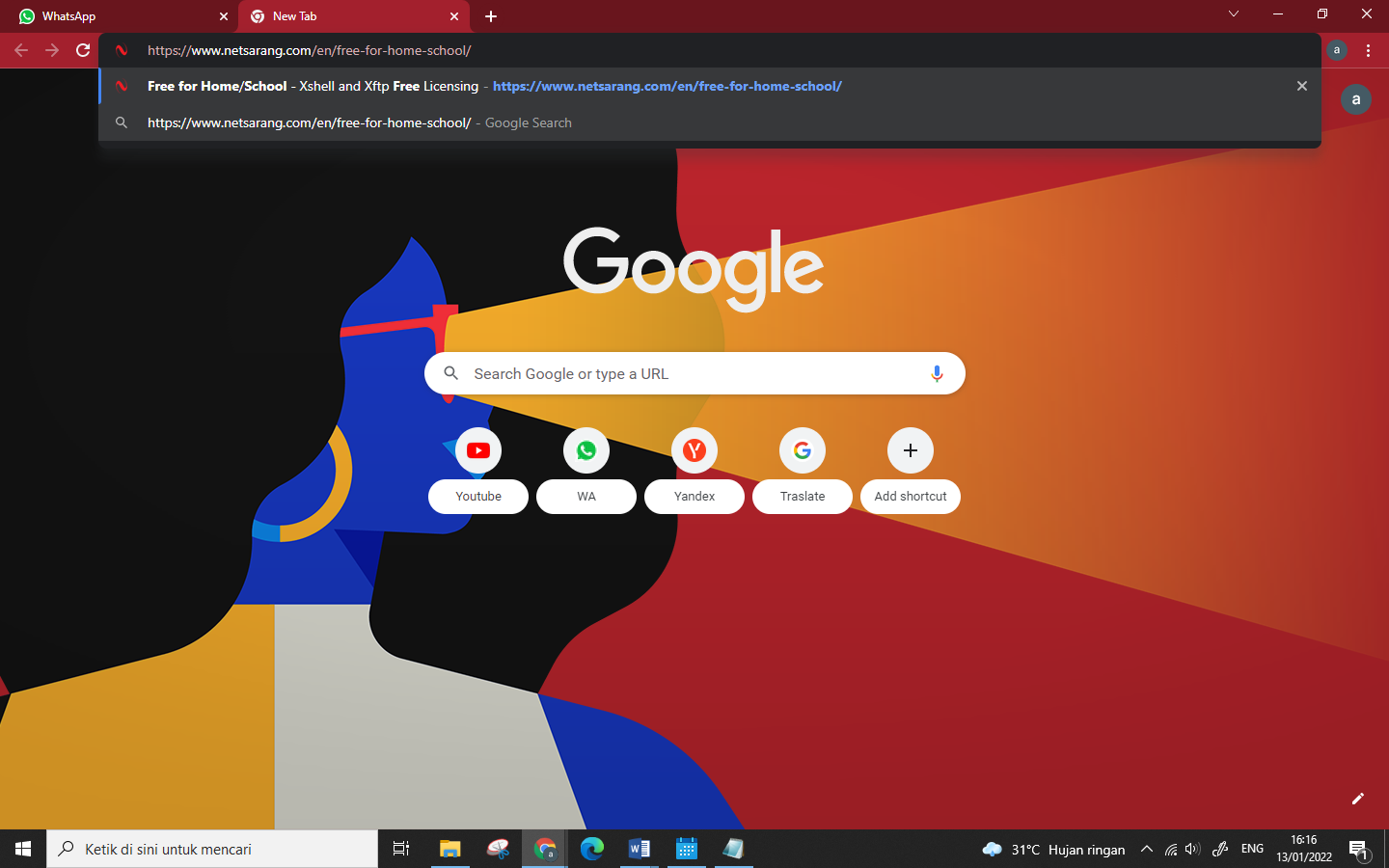Switch ENG input language

coord(1252,849)
